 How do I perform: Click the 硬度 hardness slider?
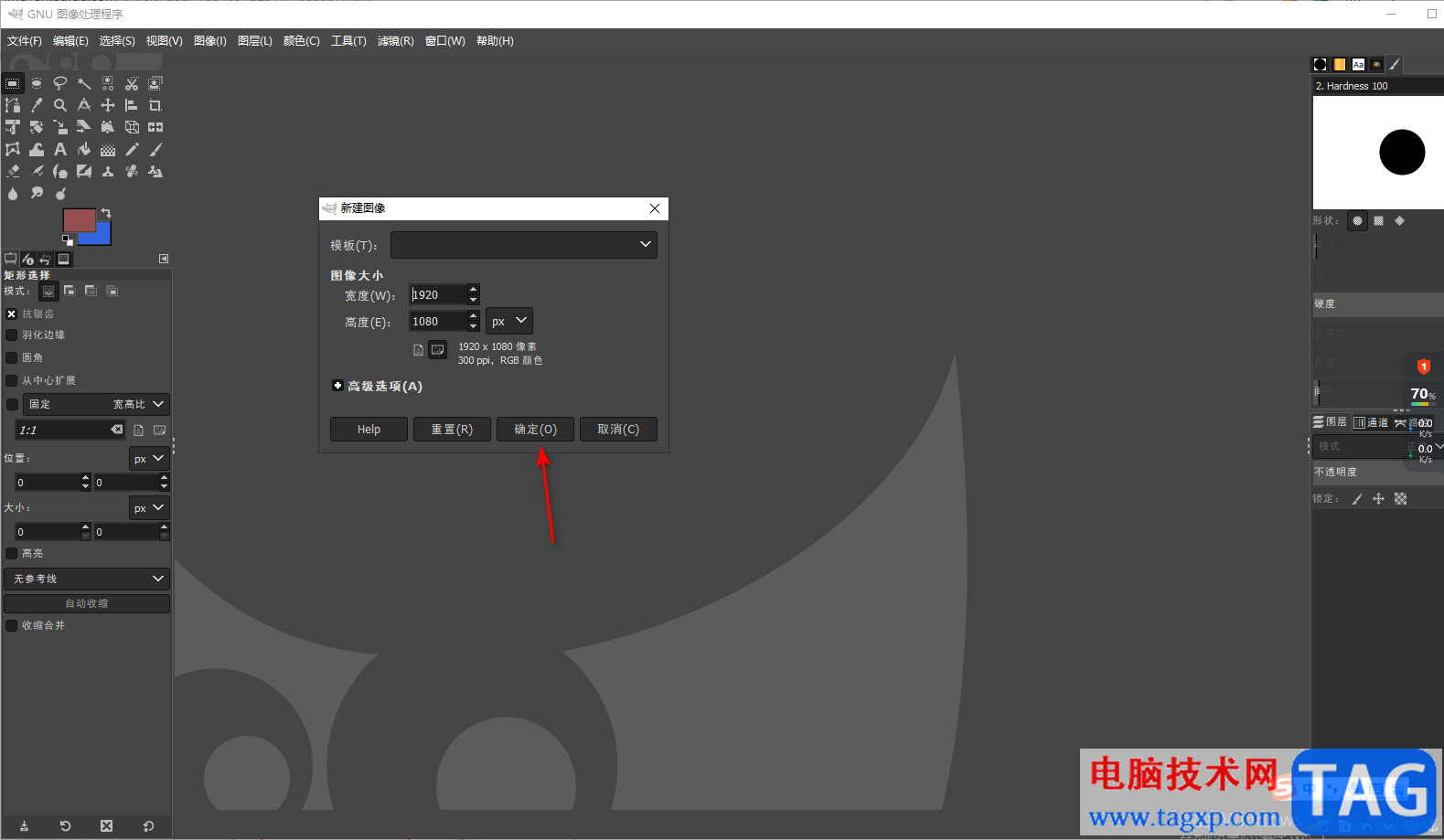1378,304
